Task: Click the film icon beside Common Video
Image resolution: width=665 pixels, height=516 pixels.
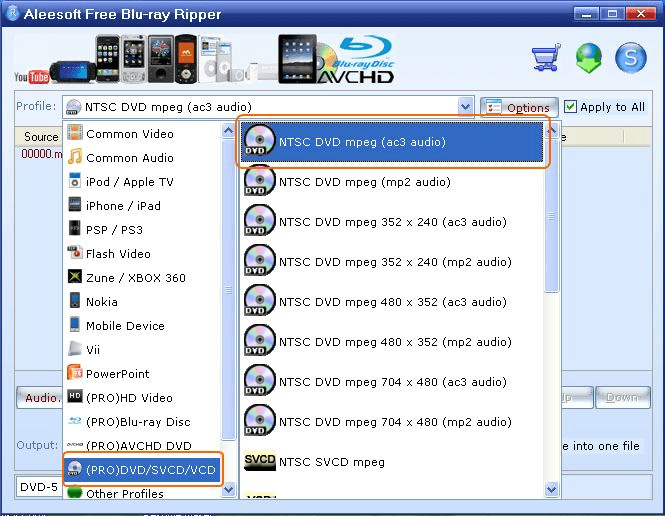Action: [75, 132]
